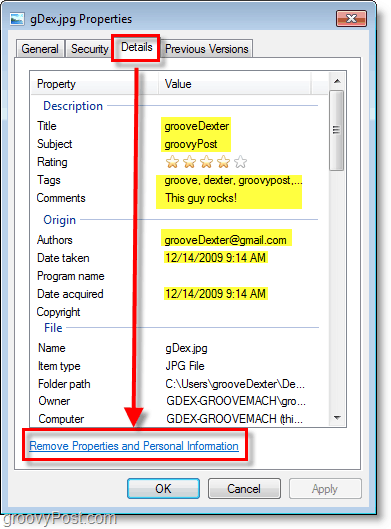This screenshot has width=391, height=529.
Task: Click the Date acquired value
Action: 216,294
